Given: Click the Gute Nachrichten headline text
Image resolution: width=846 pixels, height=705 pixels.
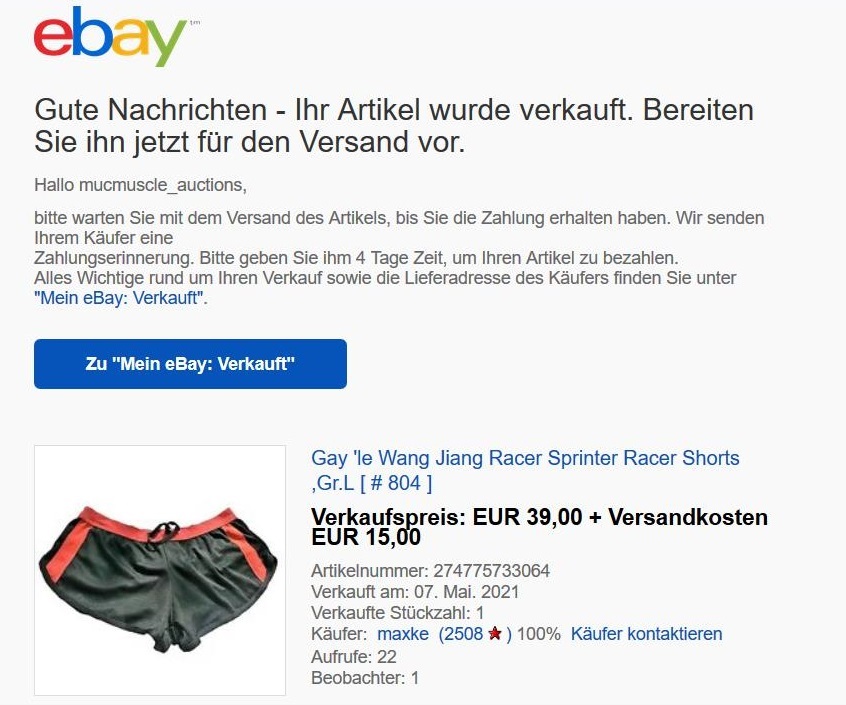Looking at the screenshot, I should point(394,126).
